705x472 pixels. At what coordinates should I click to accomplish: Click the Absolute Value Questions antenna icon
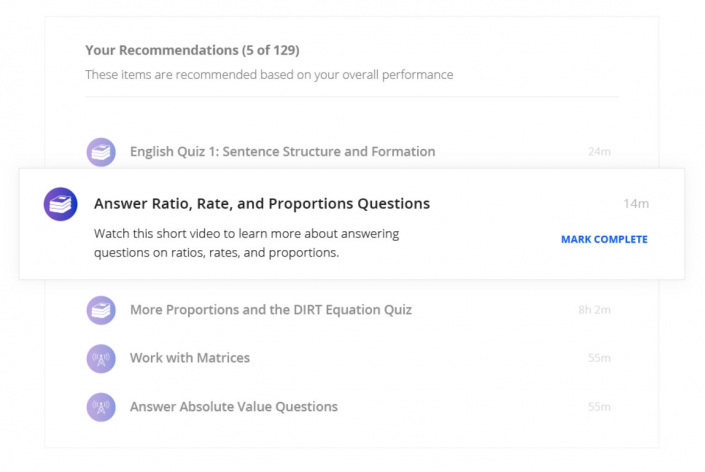coord(100,407)
